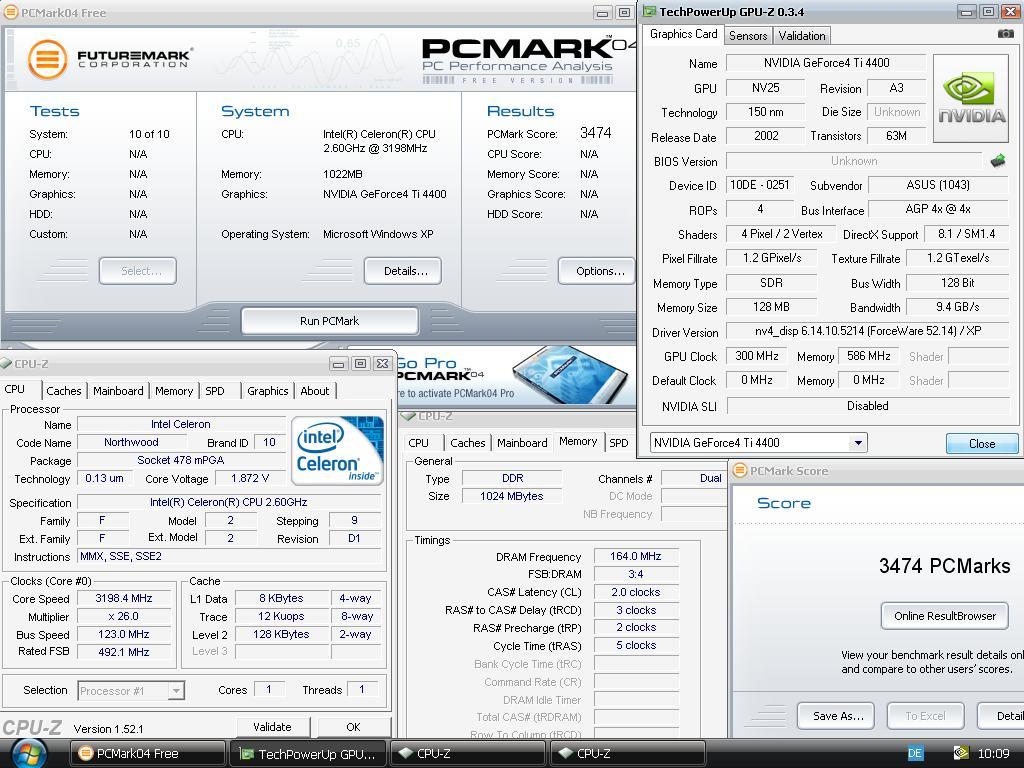The height and width of the screenshot is (768, 1024).
Task: Click the Multiplier x 26.0 value in CPU-Z
Action: click(123, 616)
